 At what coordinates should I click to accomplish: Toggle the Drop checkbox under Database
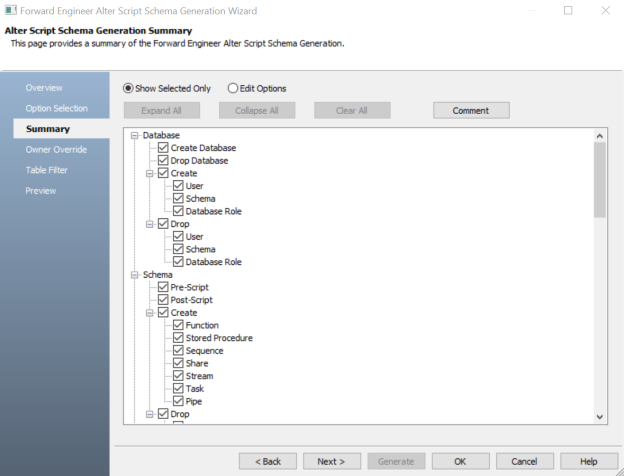click(x=163, y=224)
